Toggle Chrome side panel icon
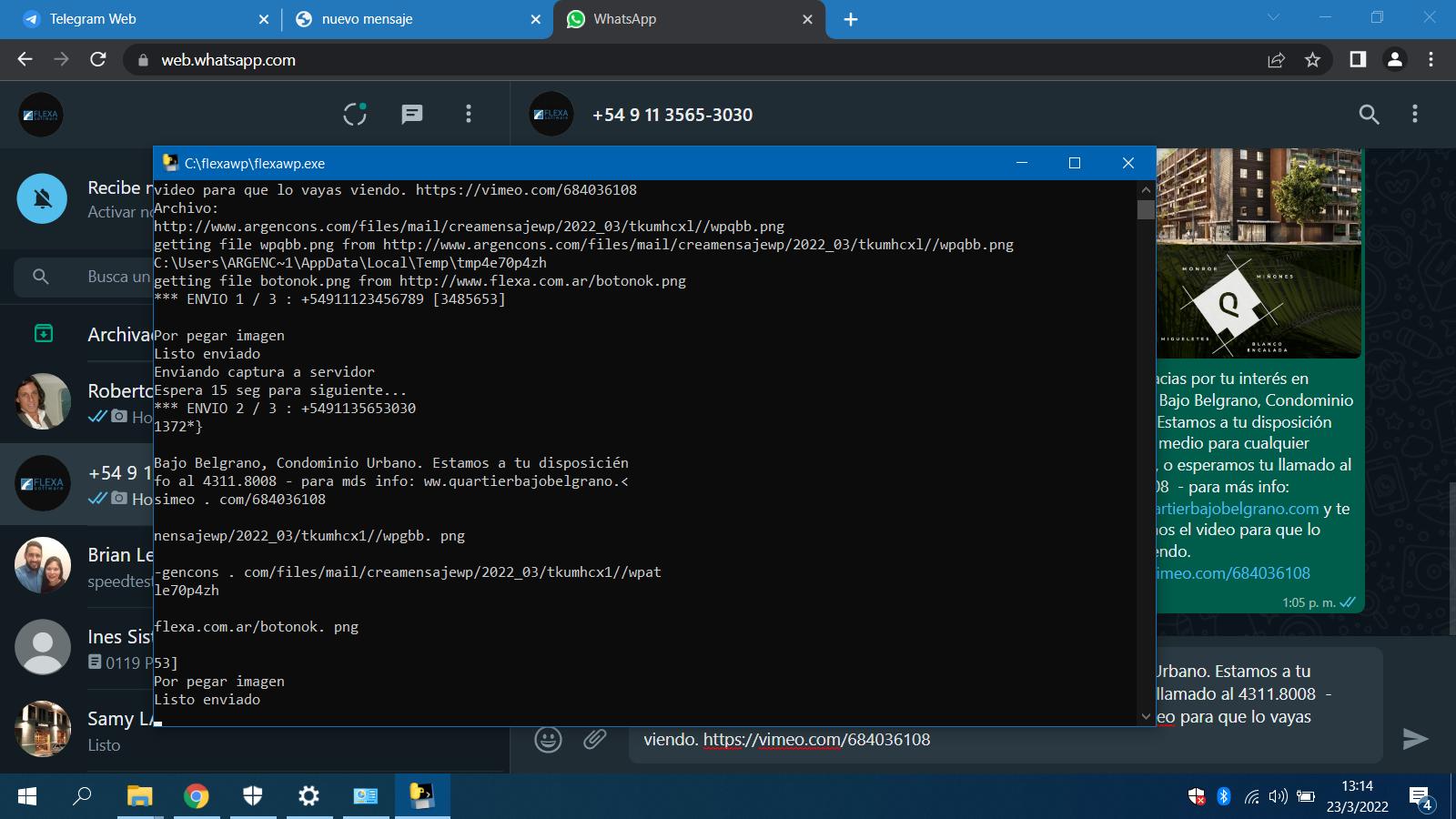The image size is (1456, 819). point(1358,59)
